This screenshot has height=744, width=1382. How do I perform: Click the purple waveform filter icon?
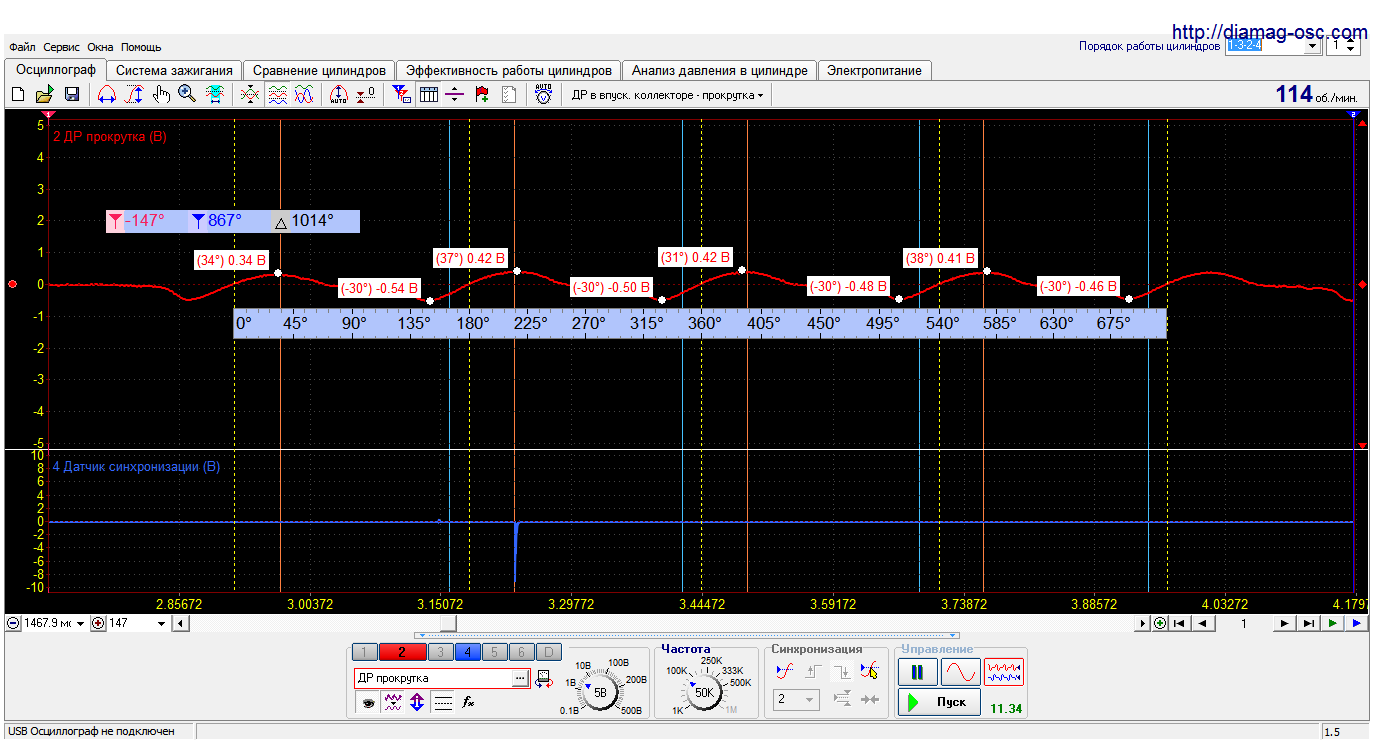[393, 703]
